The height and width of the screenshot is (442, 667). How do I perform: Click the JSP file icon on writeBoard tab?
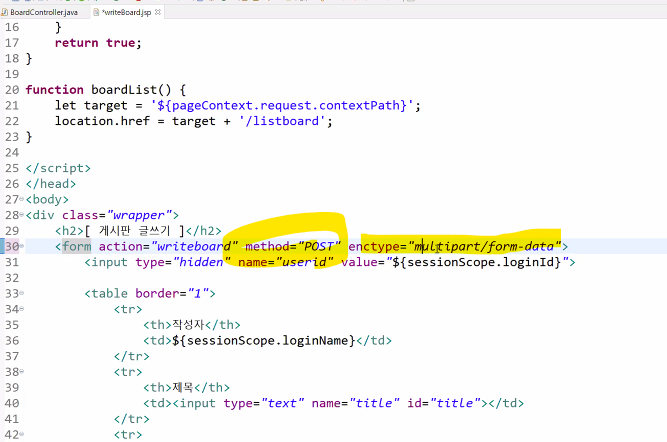click(x=96, y=12)
